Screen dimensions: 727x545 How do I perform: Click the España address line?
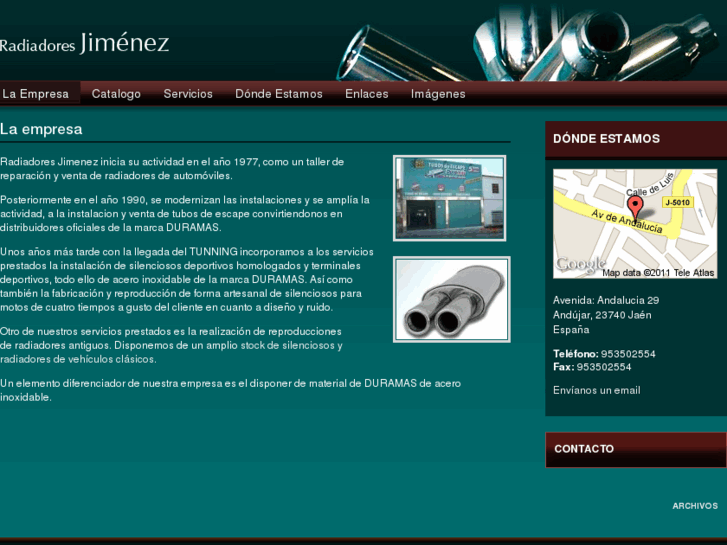coord(571,330)
